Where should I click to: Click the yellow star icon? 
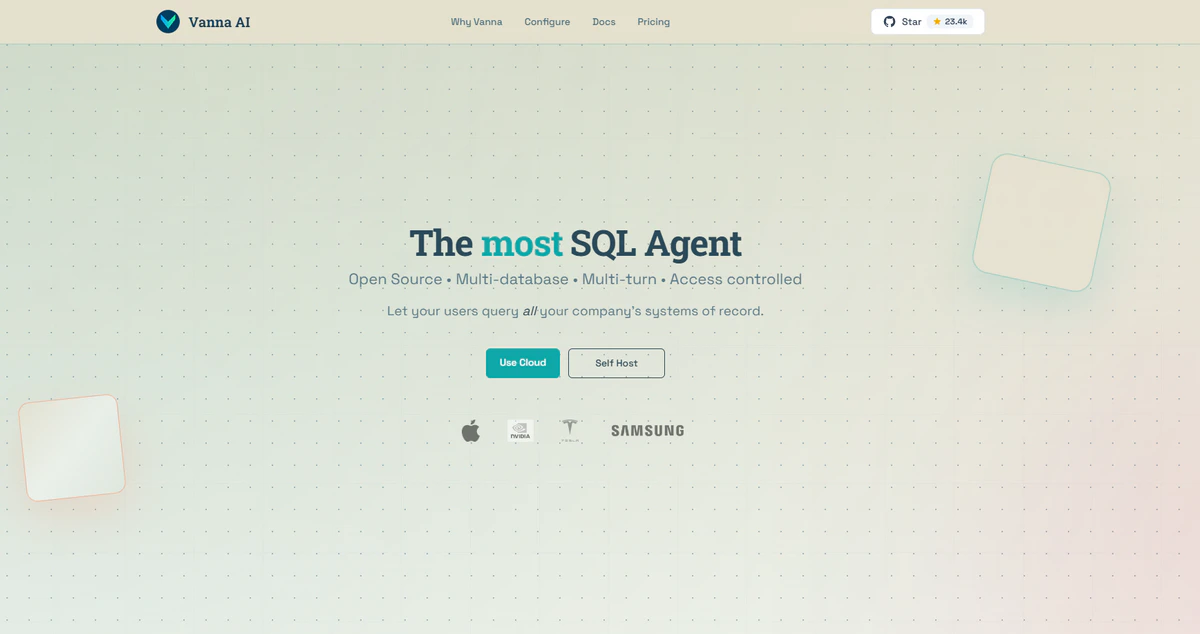point(937,21)
